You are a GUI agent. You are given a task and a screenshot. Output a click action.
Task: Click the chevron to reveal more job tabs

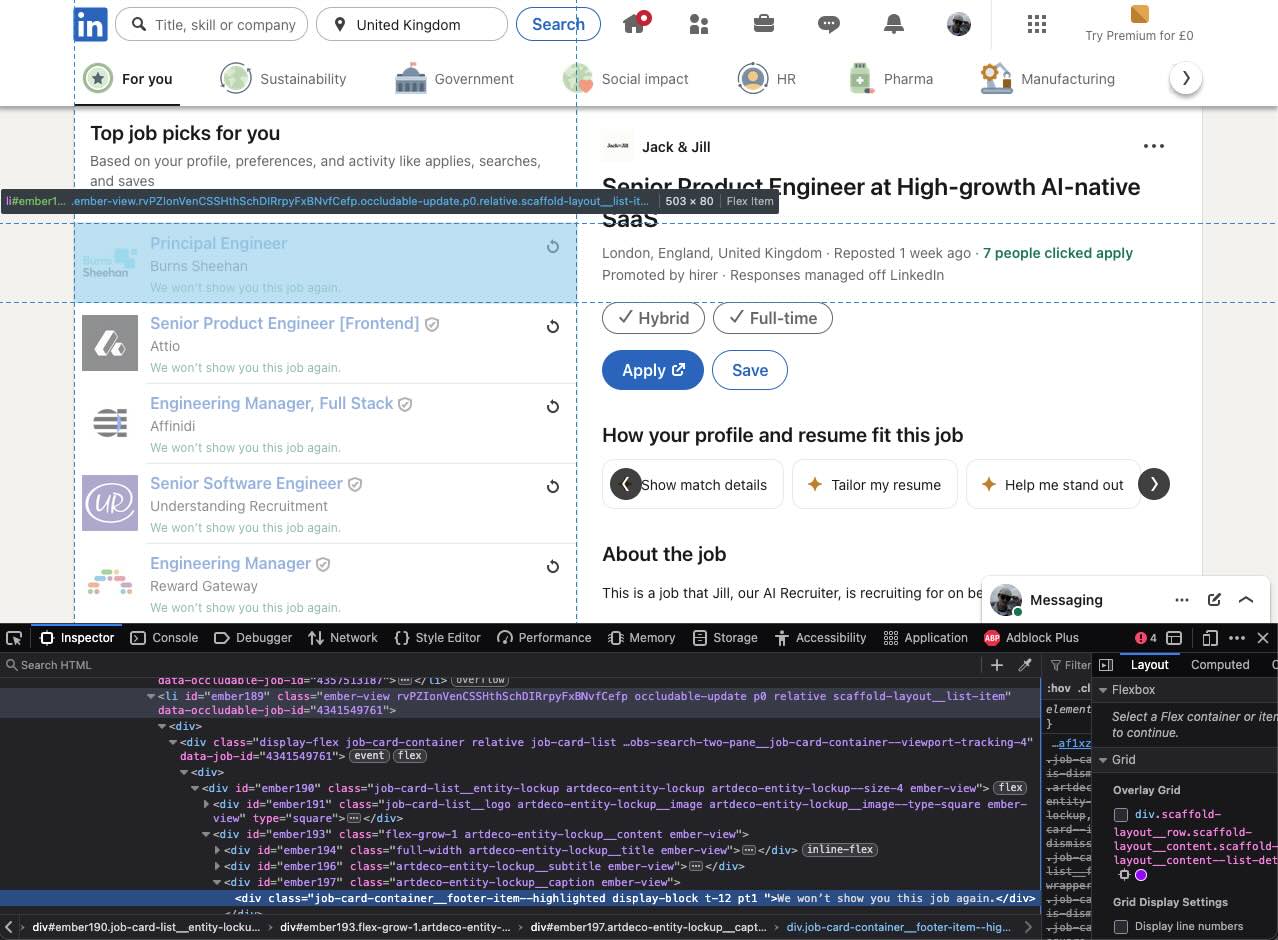(1186, 77)
